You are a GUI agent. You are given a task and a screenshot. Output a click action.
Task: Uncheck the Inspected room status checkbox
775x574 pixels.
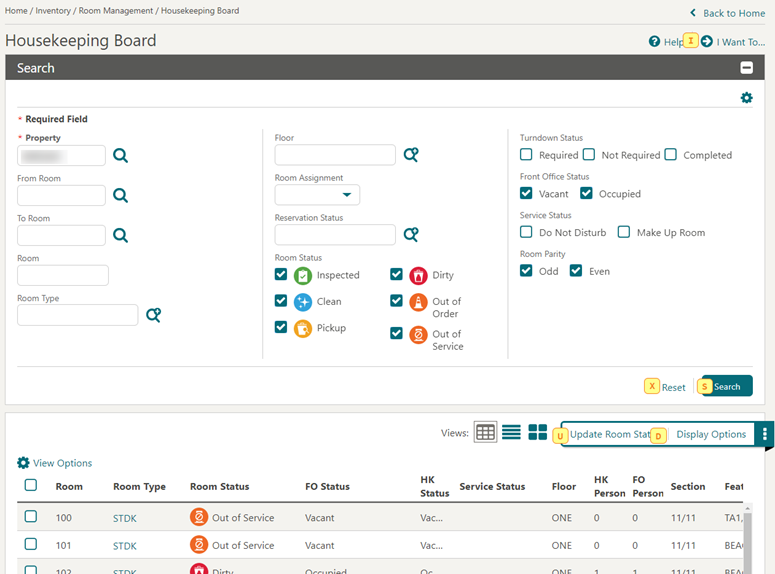[x=281, y=274]
